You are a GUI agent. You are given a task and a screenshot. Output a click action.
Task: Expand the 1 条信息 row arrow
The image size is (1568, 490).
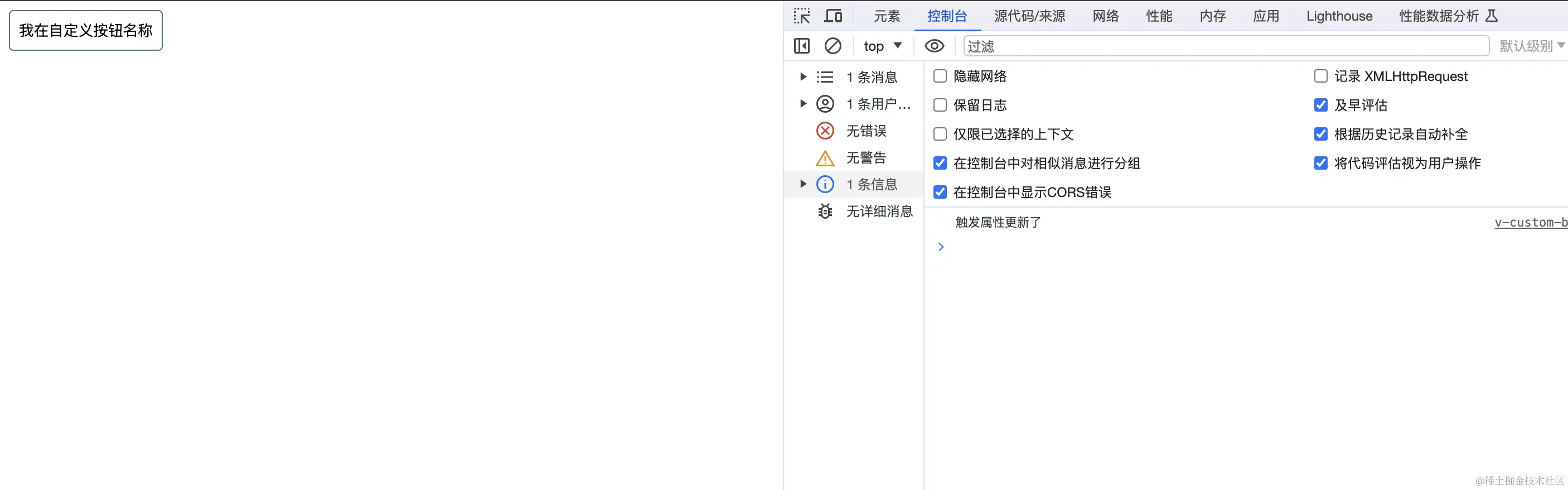tap(803, 184)
